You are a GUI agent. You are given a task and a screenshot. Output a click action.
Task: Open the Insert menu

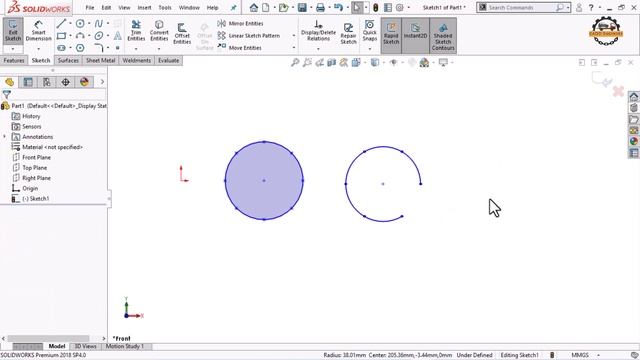[x=144, y=7]
